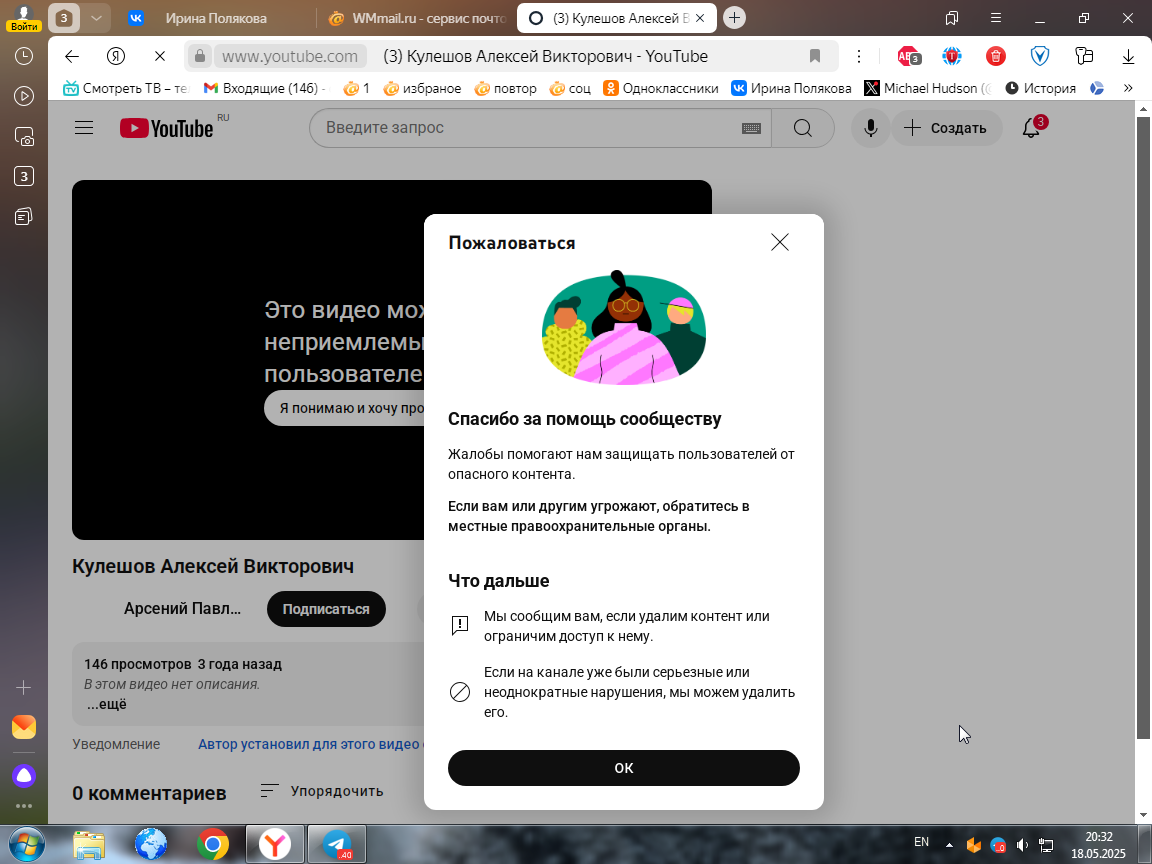This screenshot has height=864, width=1152.
Task: Open соц bookmark
Action: (570, 88)
